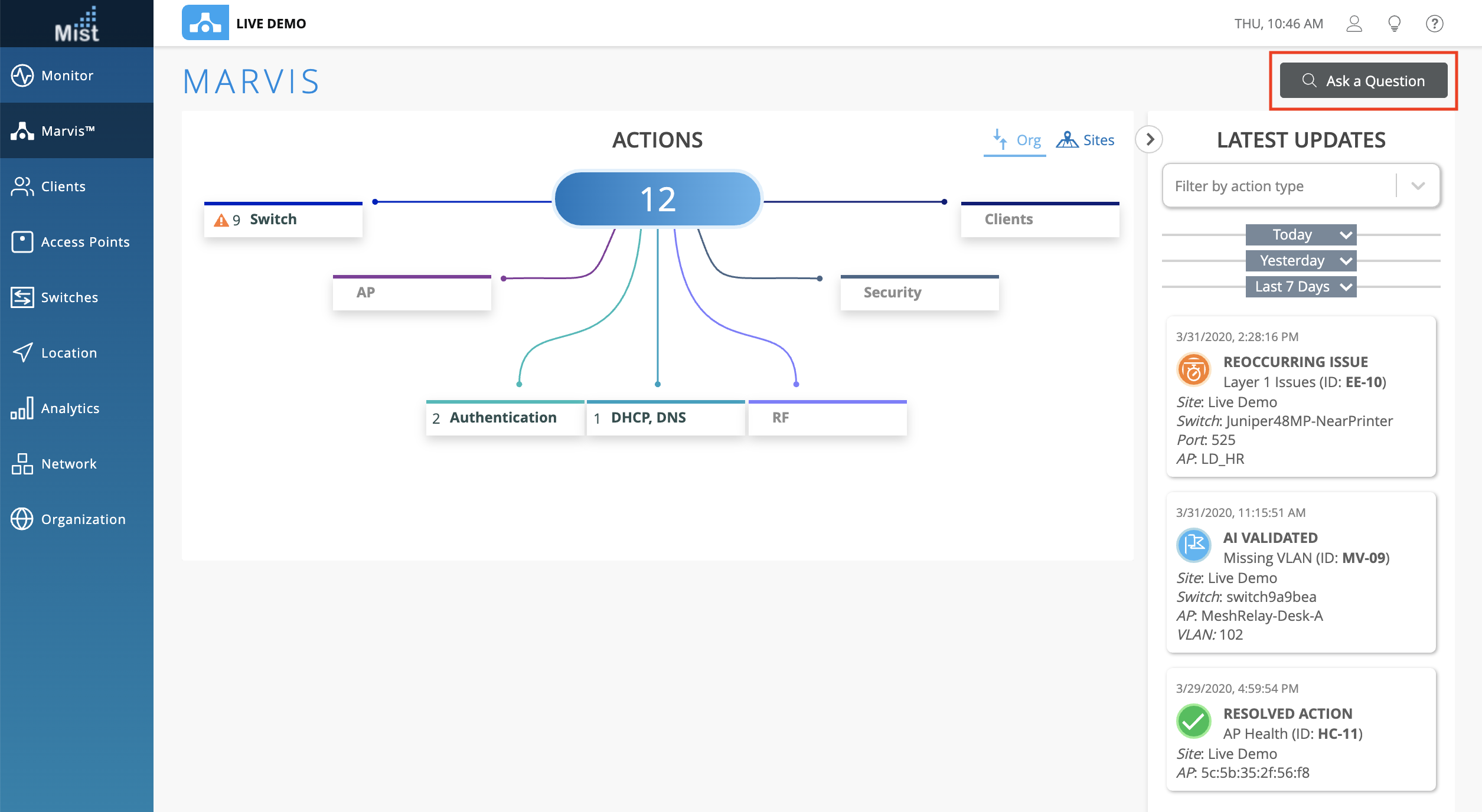
Task: Click the orange Reoccurring Issue icon
Action: point(1193,371)
